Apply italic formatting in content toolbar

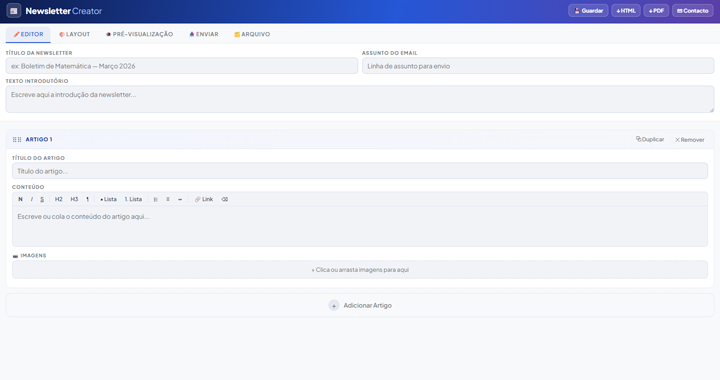[x=32, y=199]
